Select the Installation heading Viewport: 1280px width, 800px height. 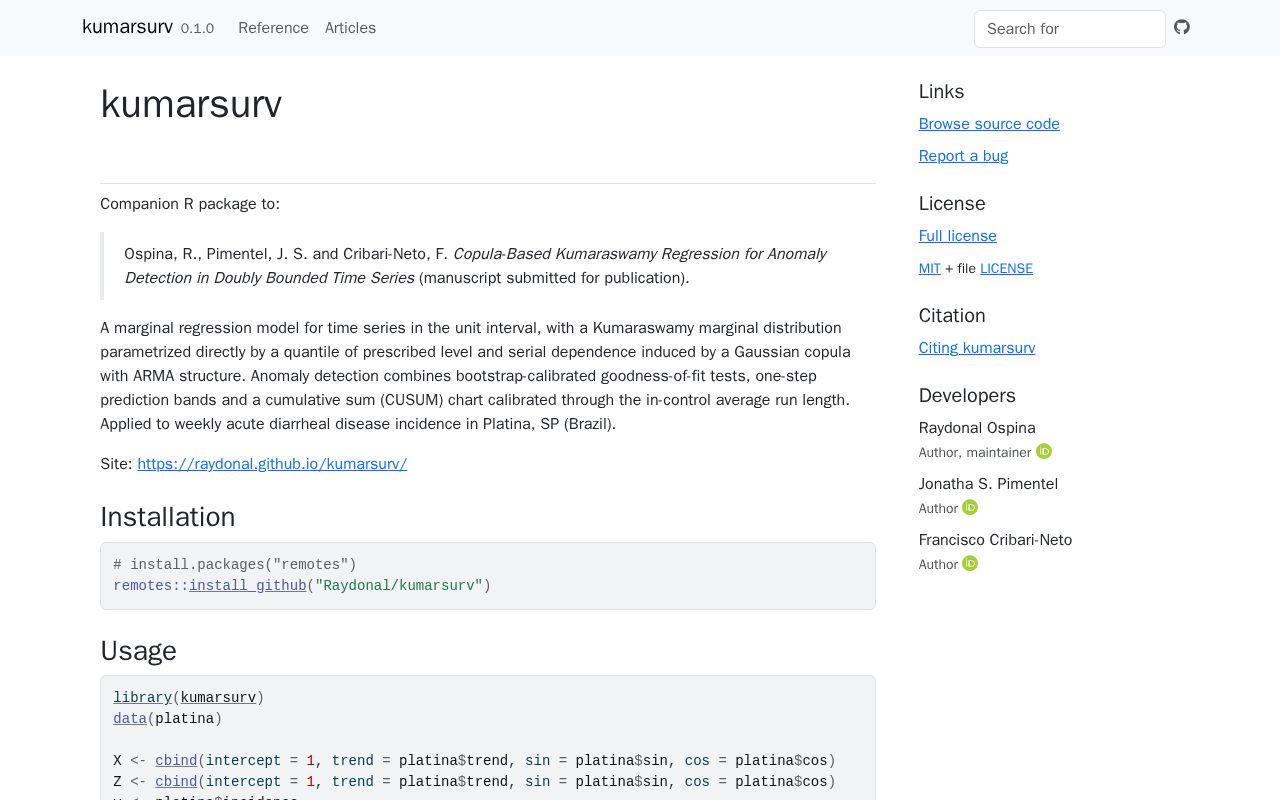pyautogui.click(x=168, y=517)
